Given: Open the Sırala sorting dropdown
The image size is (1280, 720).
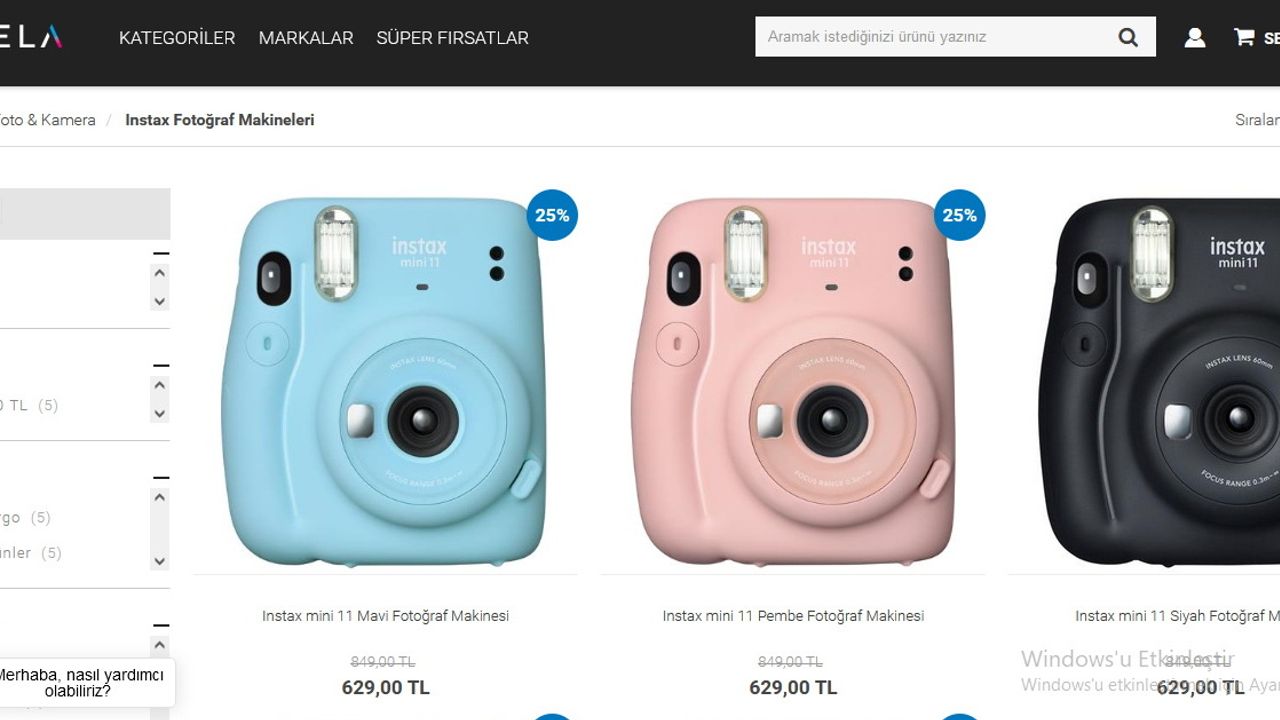Looking at the screenshot, I should [x=1256, y=120].
